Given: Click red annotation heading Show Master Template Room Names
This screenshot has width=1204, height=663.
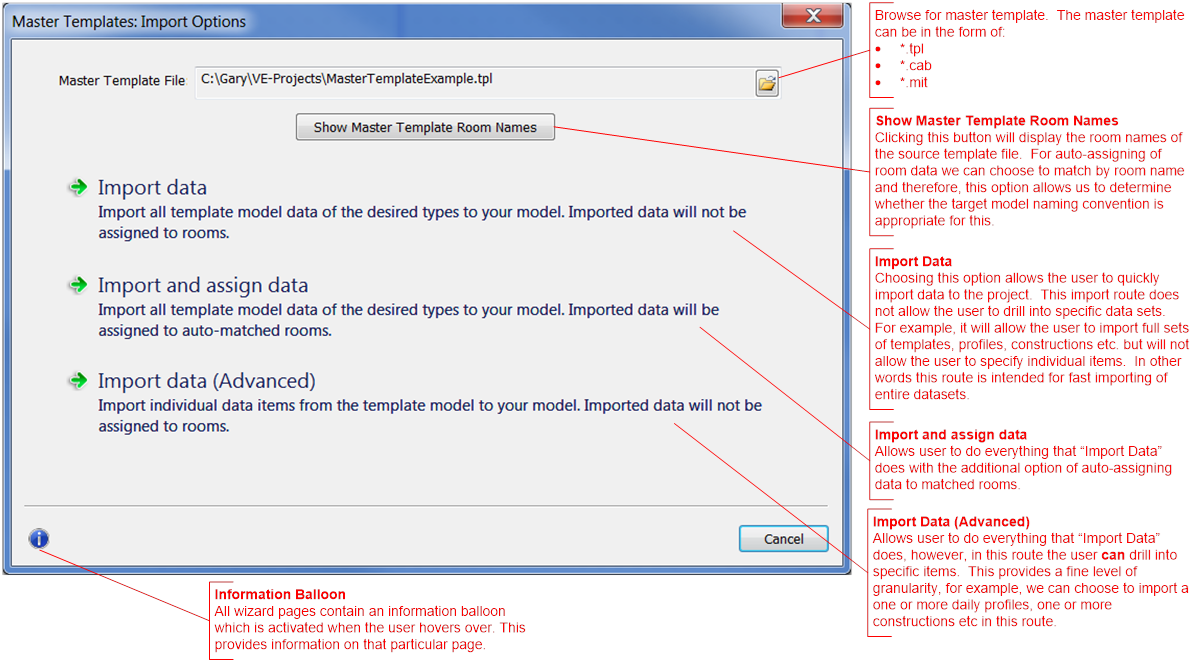Looking at the screenshot, I should click(996, 121).
